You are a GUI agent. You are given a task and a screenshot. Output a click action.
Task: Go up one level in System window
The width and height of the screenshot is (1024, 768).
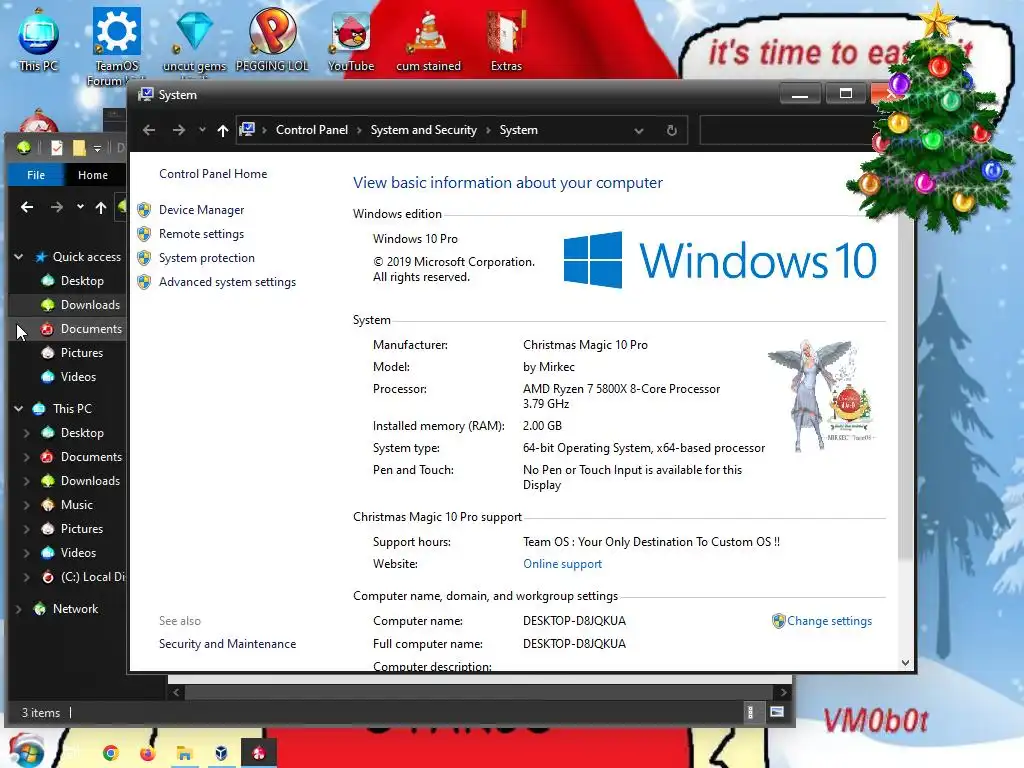pos(223,130)
